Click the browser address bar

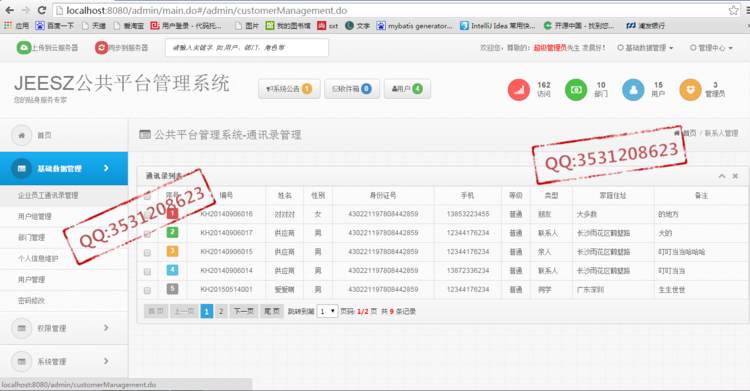pos(390,10)
